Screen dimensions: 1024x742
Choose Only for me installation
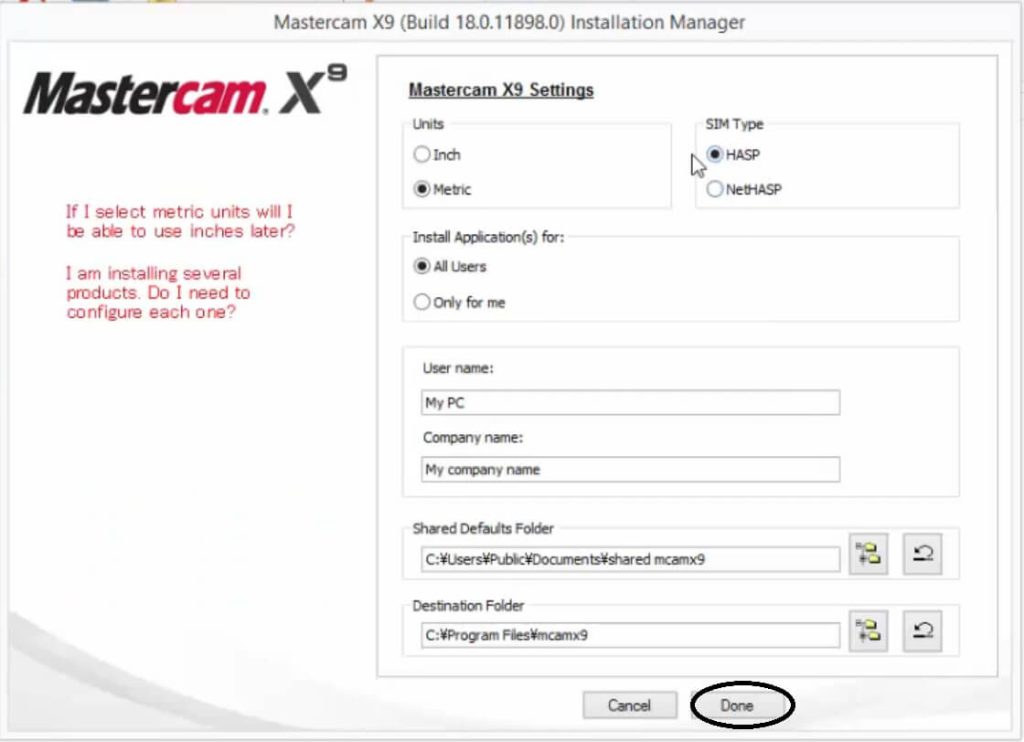422,302
